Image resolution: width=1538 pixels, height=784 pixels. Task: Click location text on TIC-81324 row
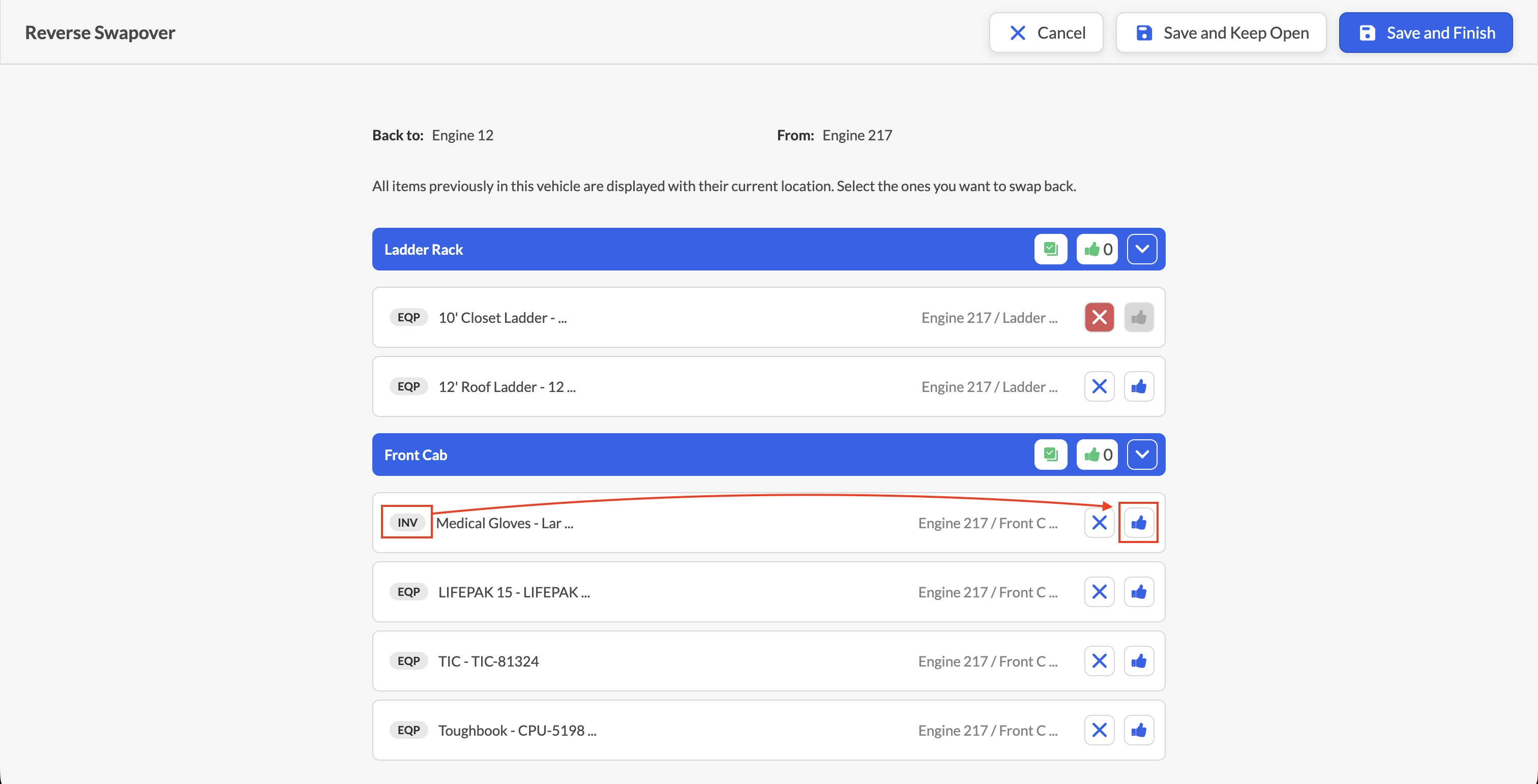tap(988, 661)
